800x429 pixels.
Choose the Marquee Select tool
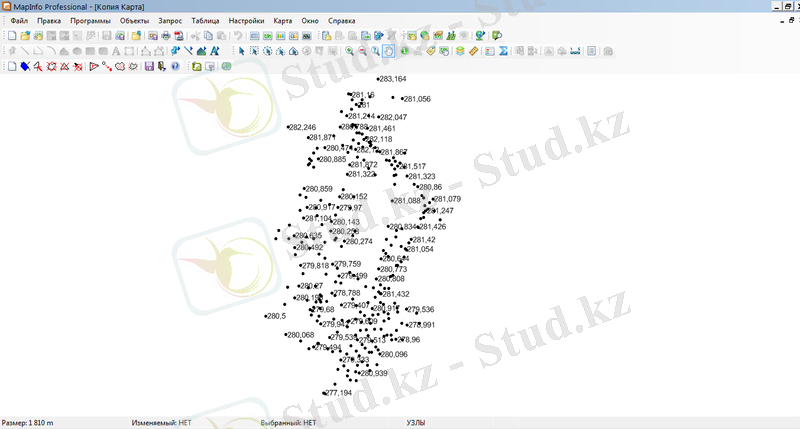tap(254, 51)
